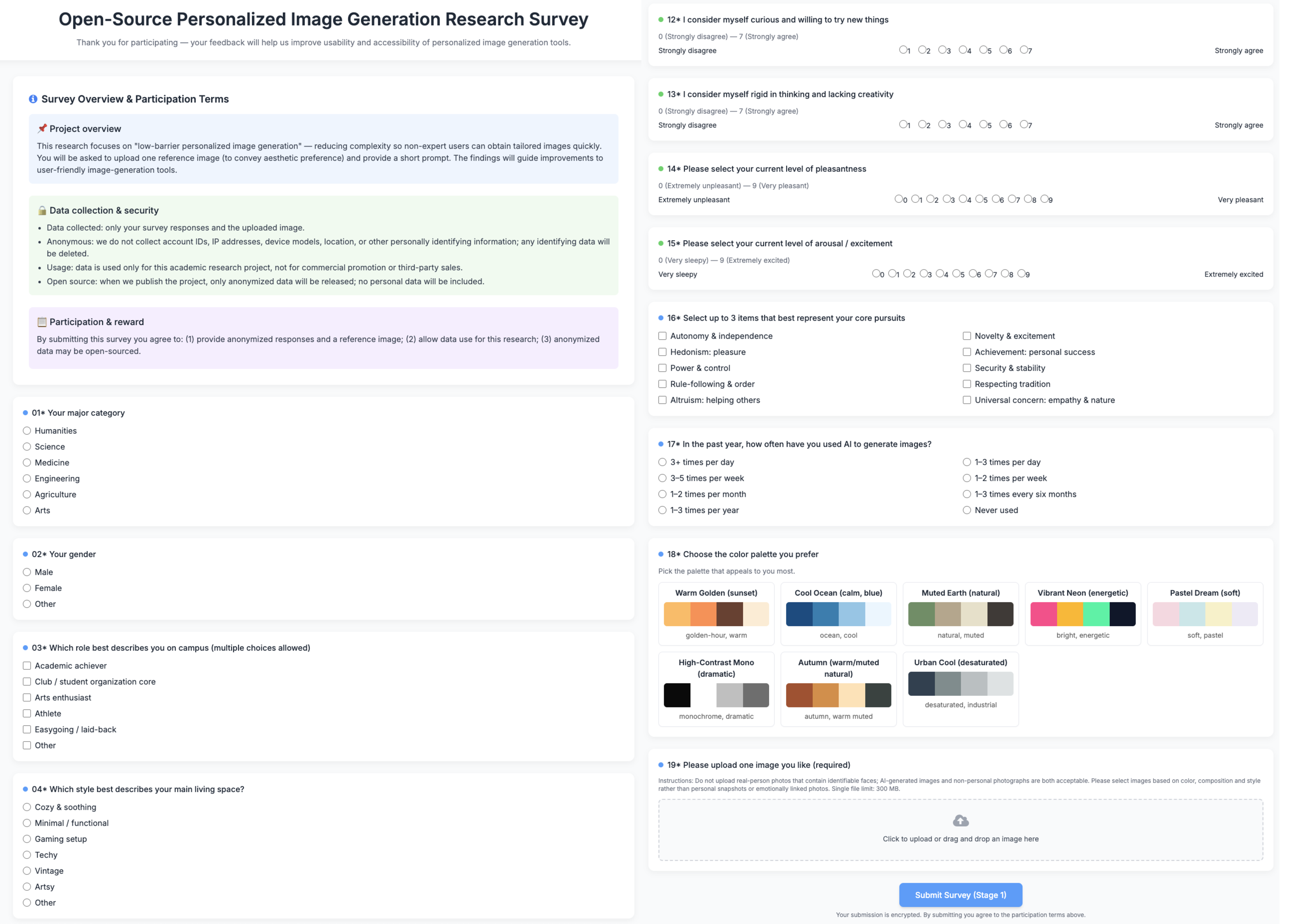Pick Techy living space style

[27, 855]
